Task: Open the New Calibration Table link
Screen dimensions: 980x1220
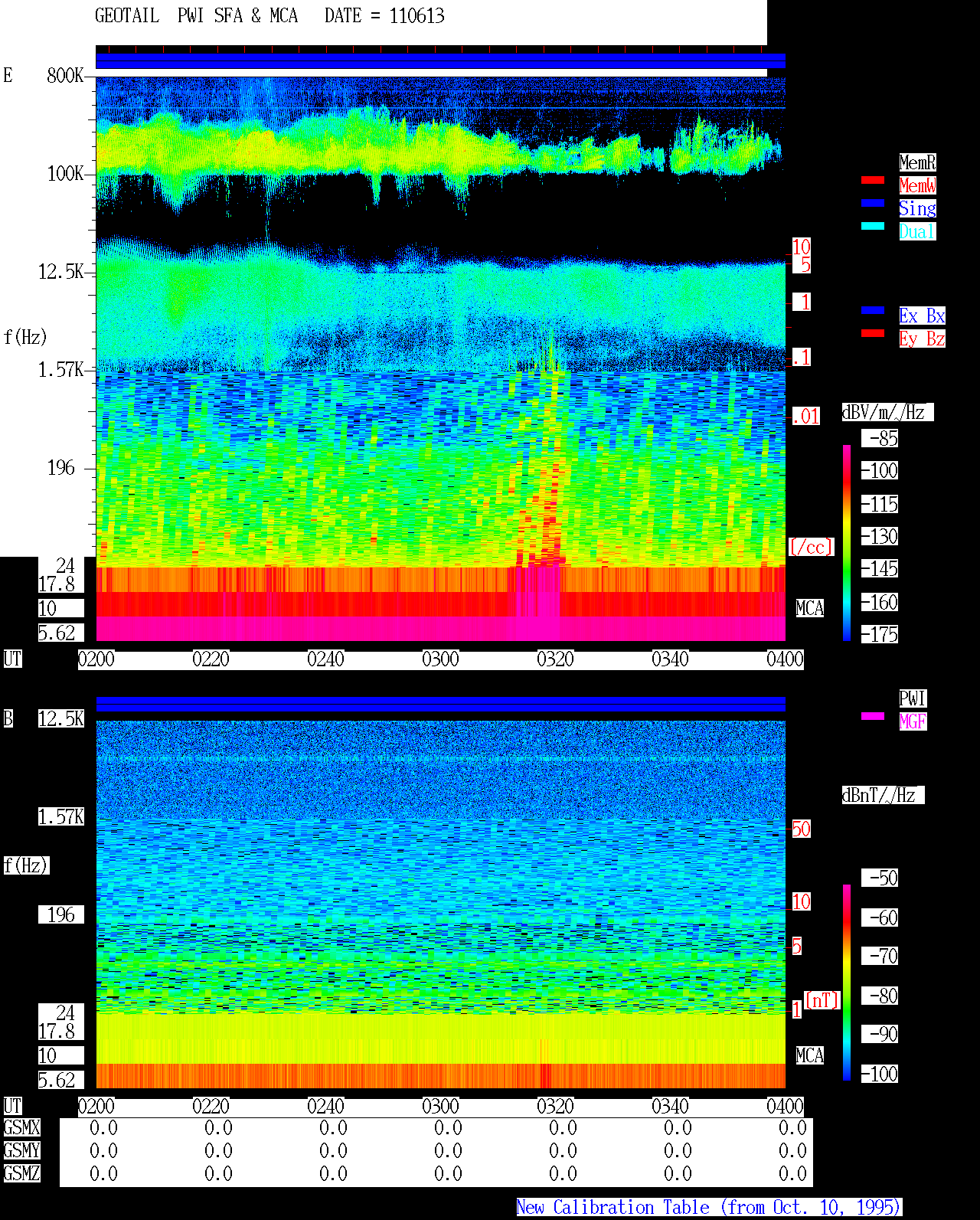Action: [x=709, y=1207]
